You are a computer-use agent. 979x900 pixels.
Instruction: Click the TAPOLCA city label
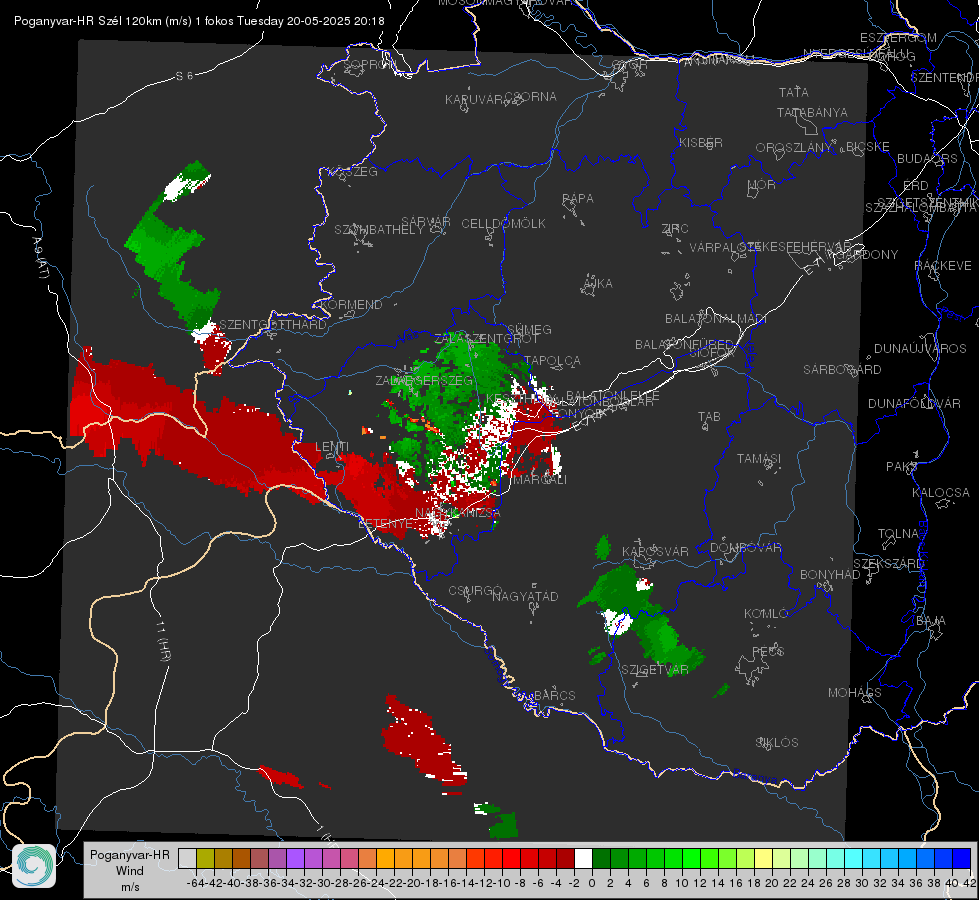click(552, 361)
